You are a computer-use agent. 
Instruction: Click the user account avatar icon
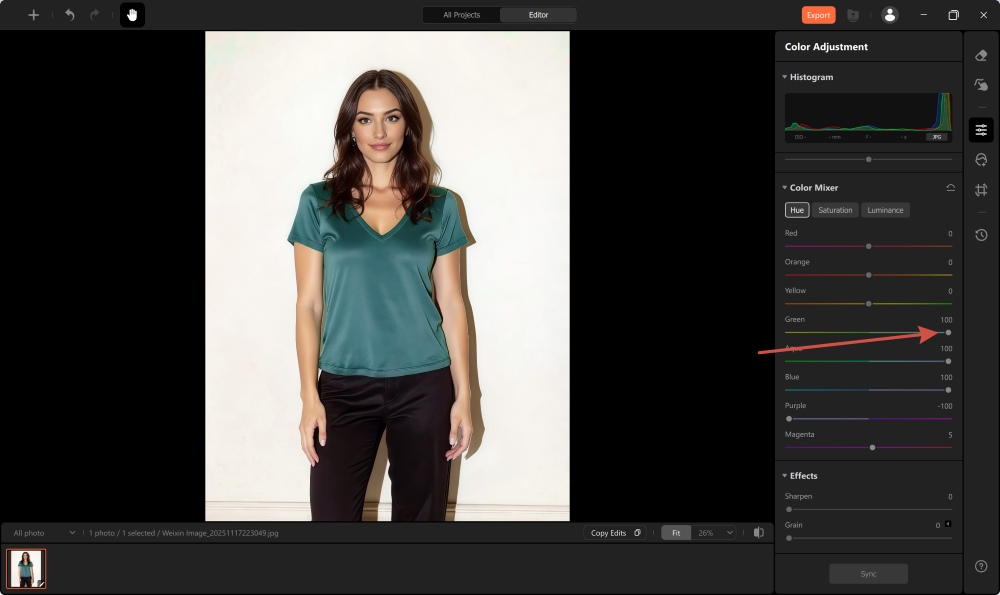[889, 15]
